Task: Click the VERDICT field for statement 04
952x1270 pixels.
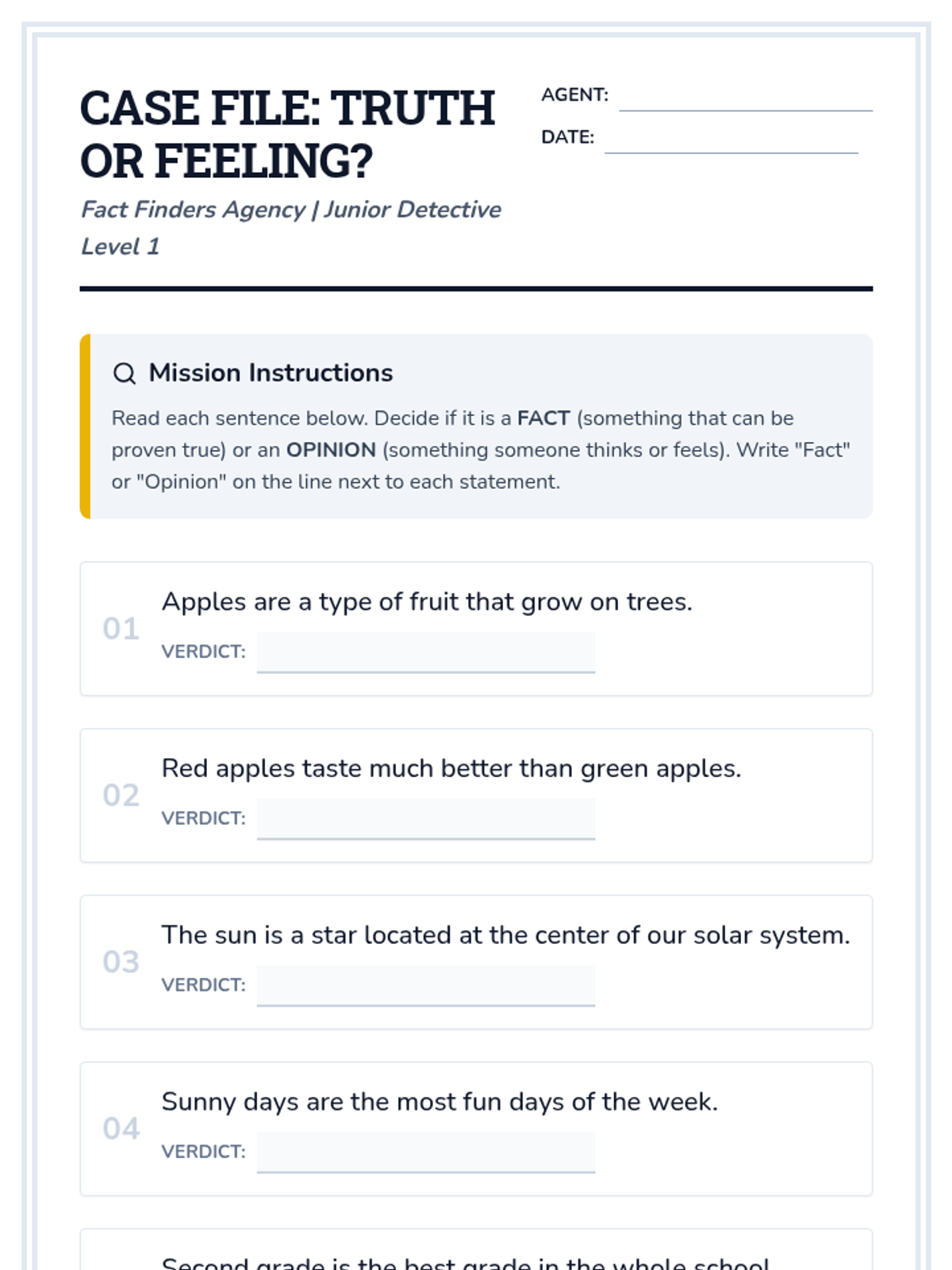Action: point(425,1152)
